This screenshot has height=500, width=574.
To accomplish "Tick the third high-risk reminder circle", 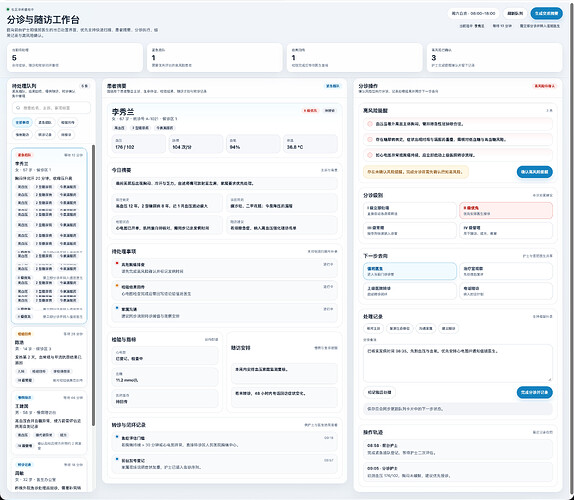I will coord(370,155).
